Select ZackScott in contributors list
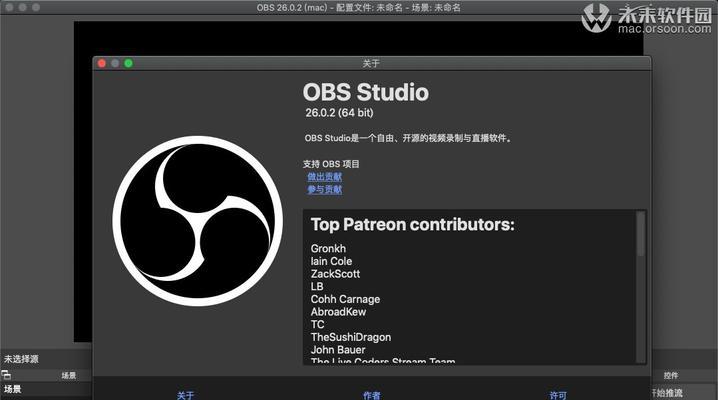This screenshot has height=400, width=718. coord(335,274)
